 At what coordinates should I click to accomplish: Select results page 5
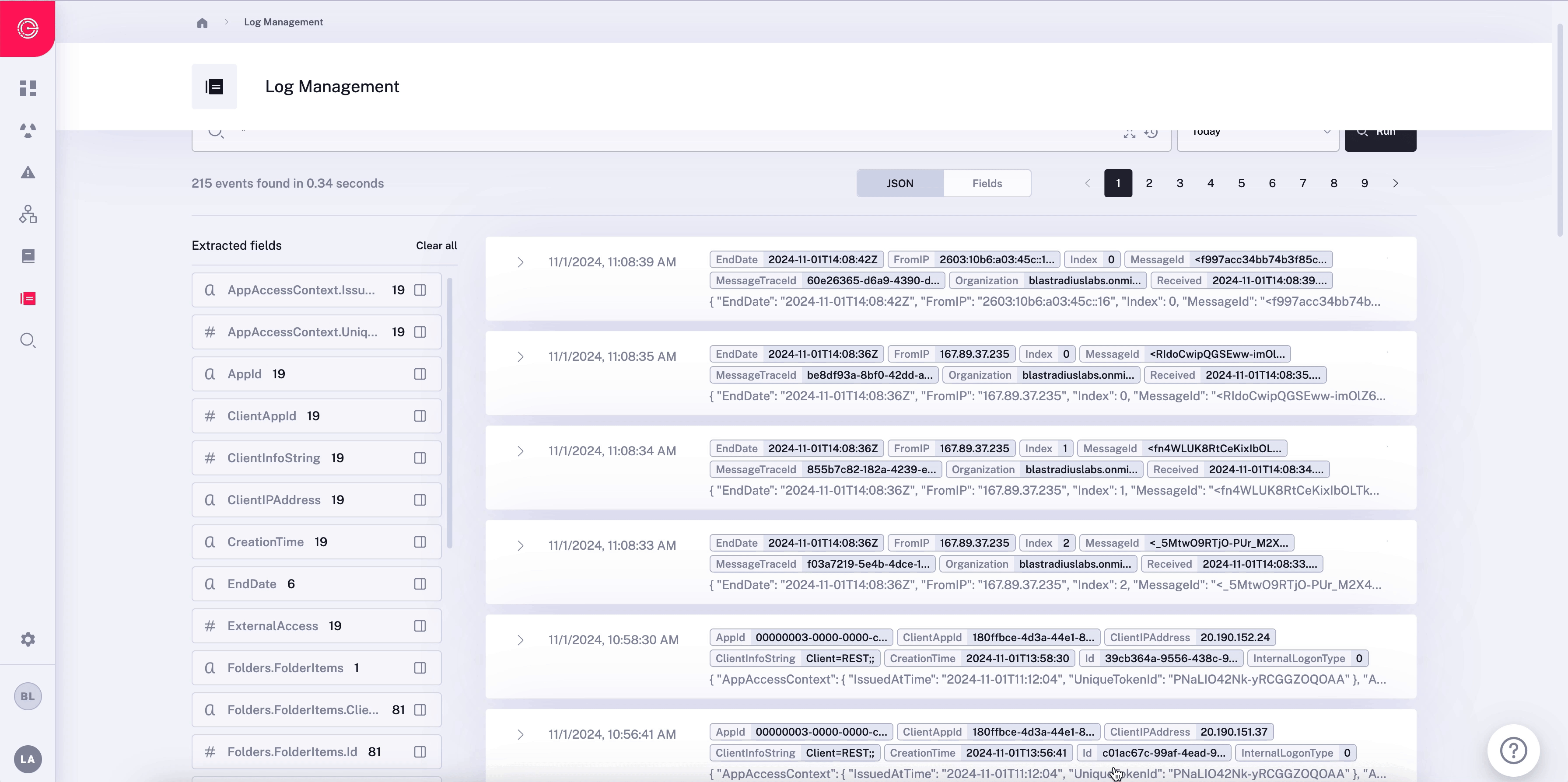pos(1241,183)
